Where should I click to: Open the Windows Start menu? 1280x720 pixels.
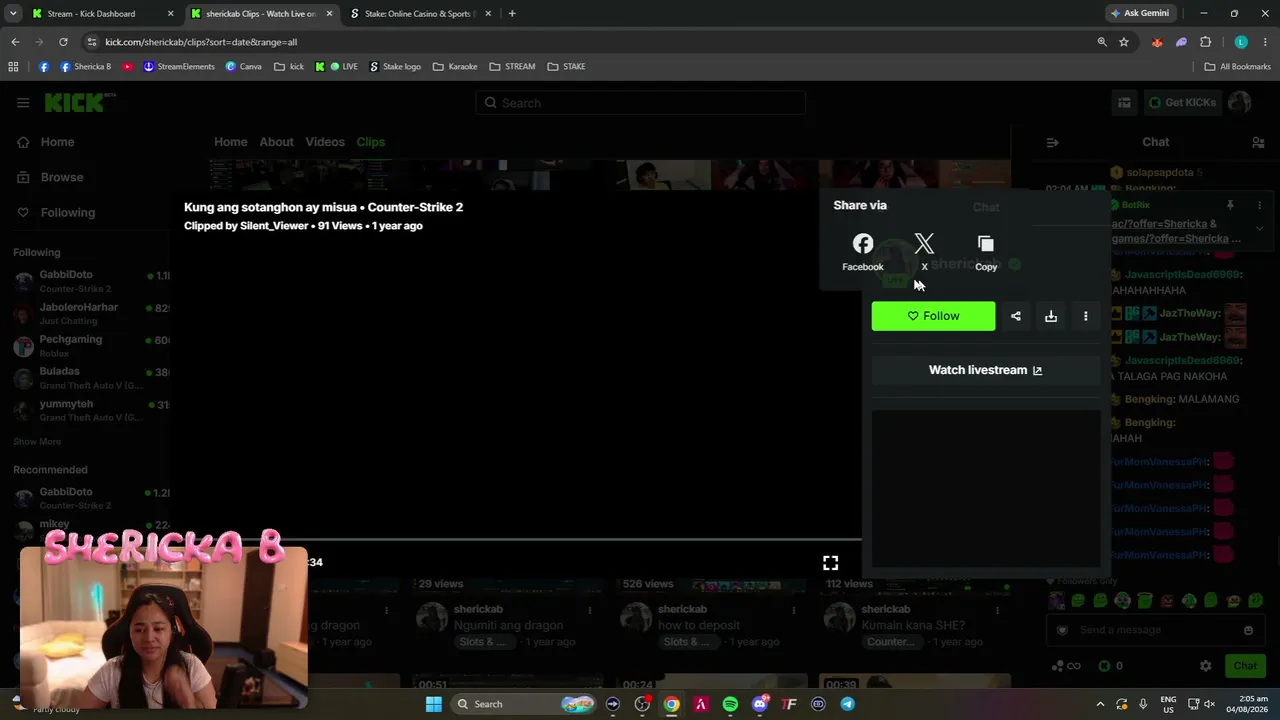434,704
